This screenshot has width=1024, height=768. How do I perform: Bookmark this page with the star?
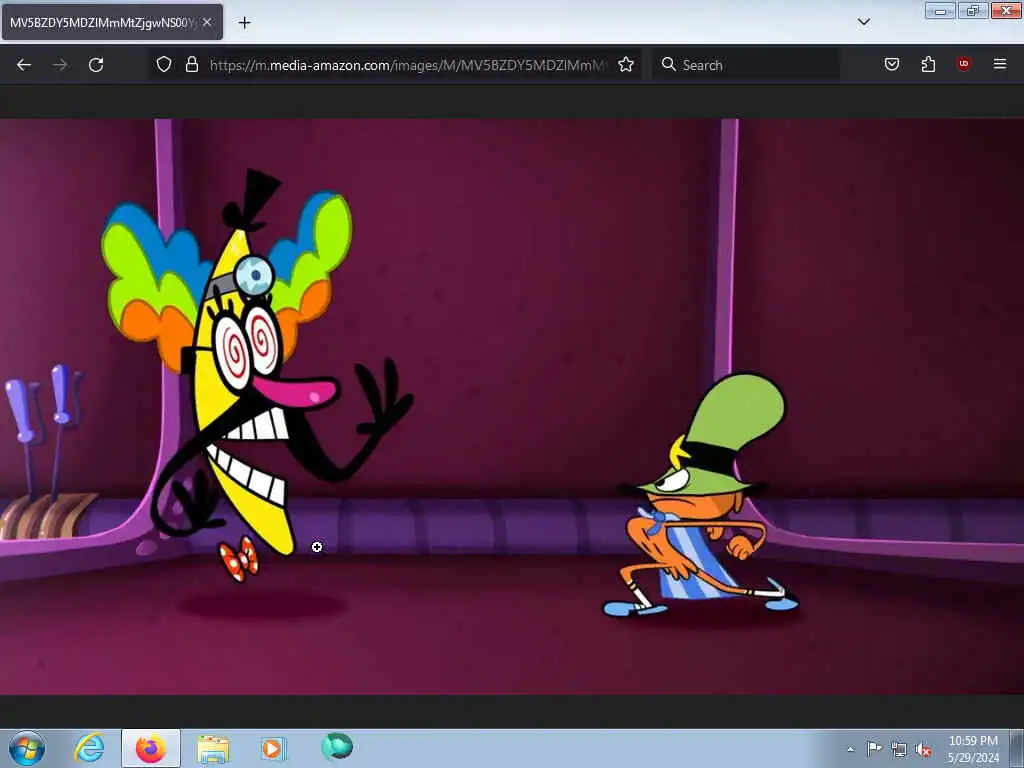tap(626, 64)
